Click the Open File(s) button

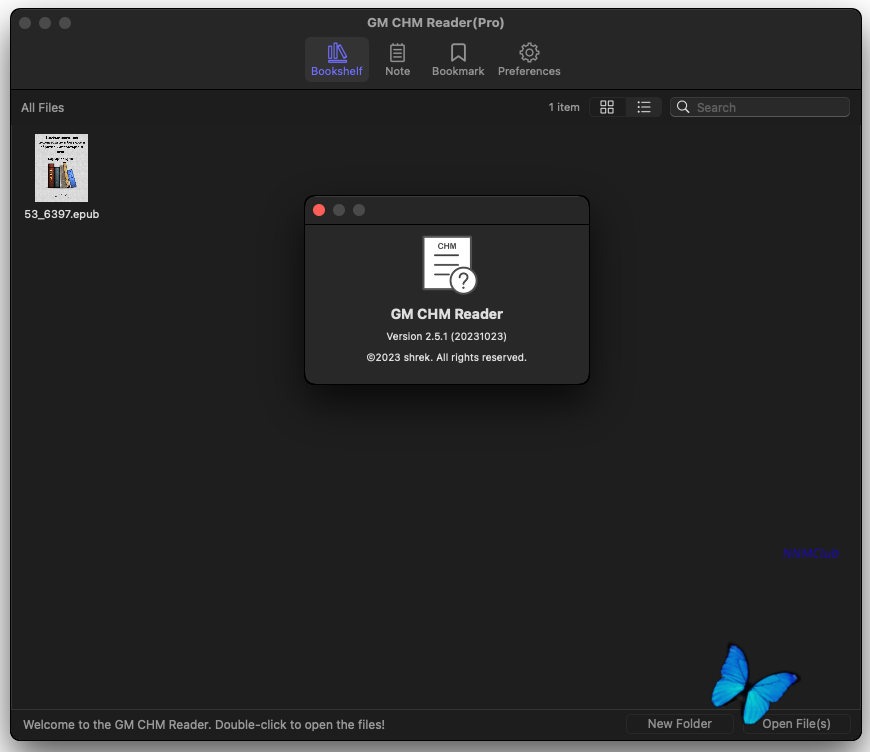(796, 724)
